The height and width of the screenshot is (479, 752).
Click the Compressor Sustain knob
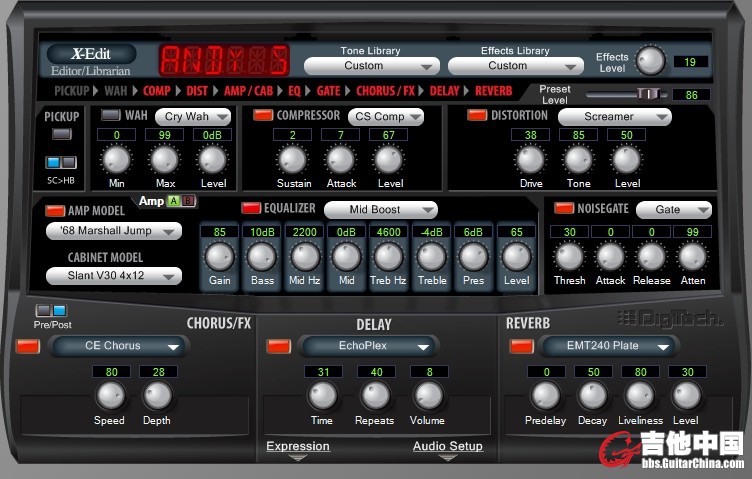click(293, 160)
